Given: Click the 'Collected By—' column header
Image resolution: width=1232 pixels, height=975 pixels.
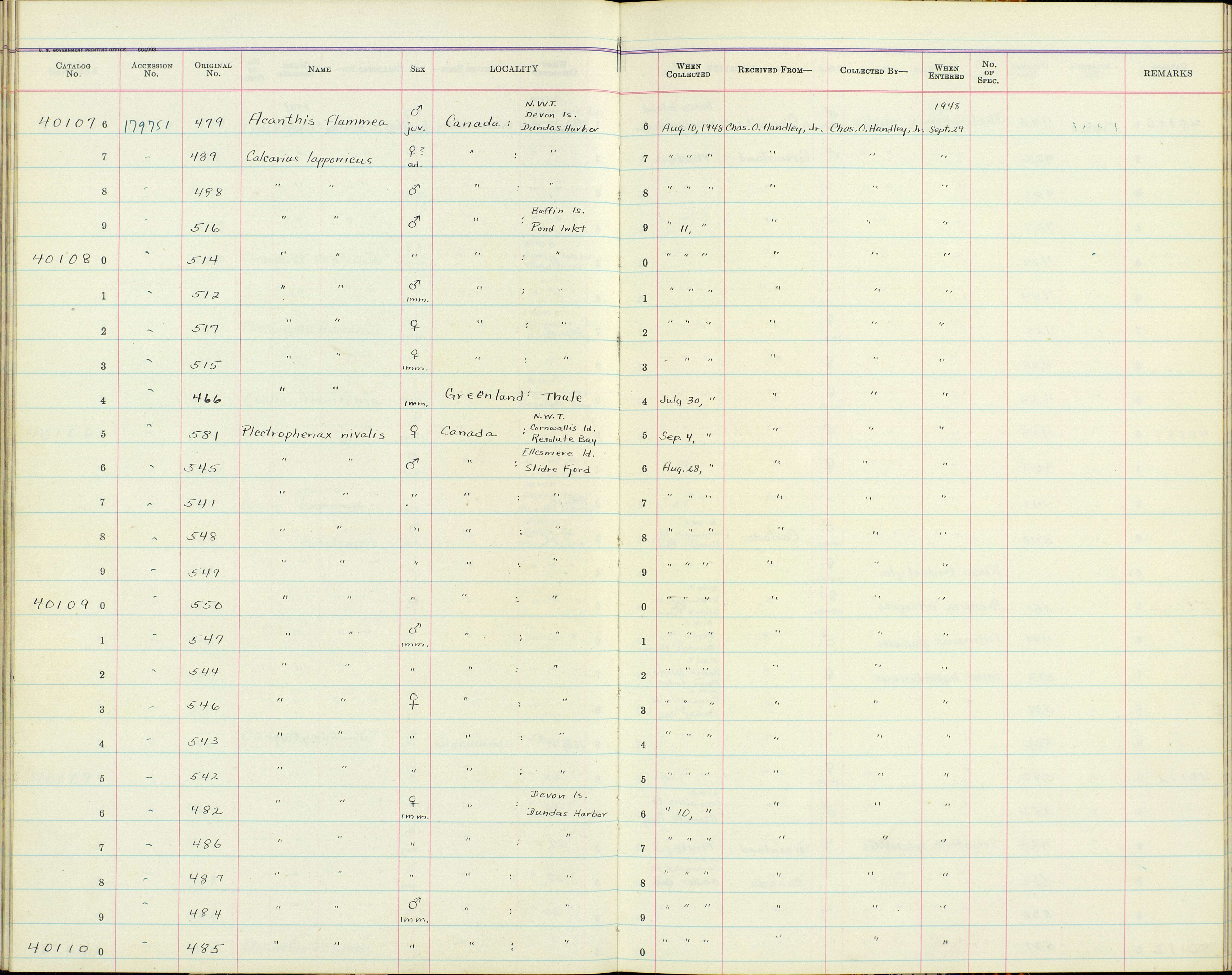Looking at the screenshot, I should coord(874,71).
